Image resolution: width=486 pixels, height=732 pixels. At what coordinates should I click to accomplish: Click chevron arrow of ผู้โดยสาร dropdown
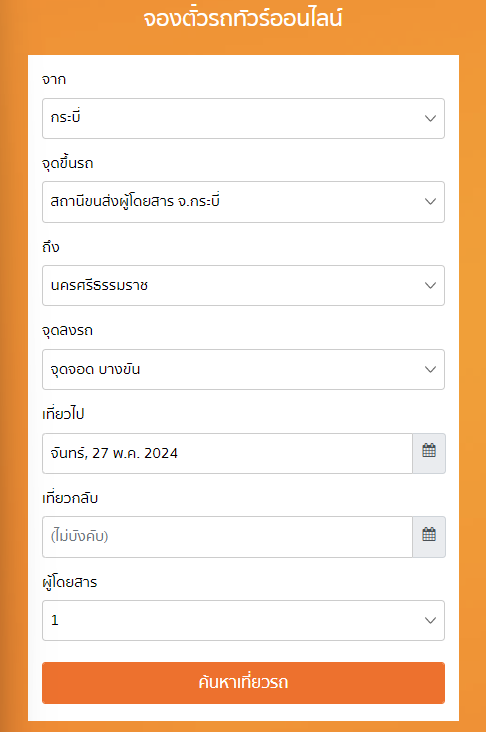click(430, 620)
